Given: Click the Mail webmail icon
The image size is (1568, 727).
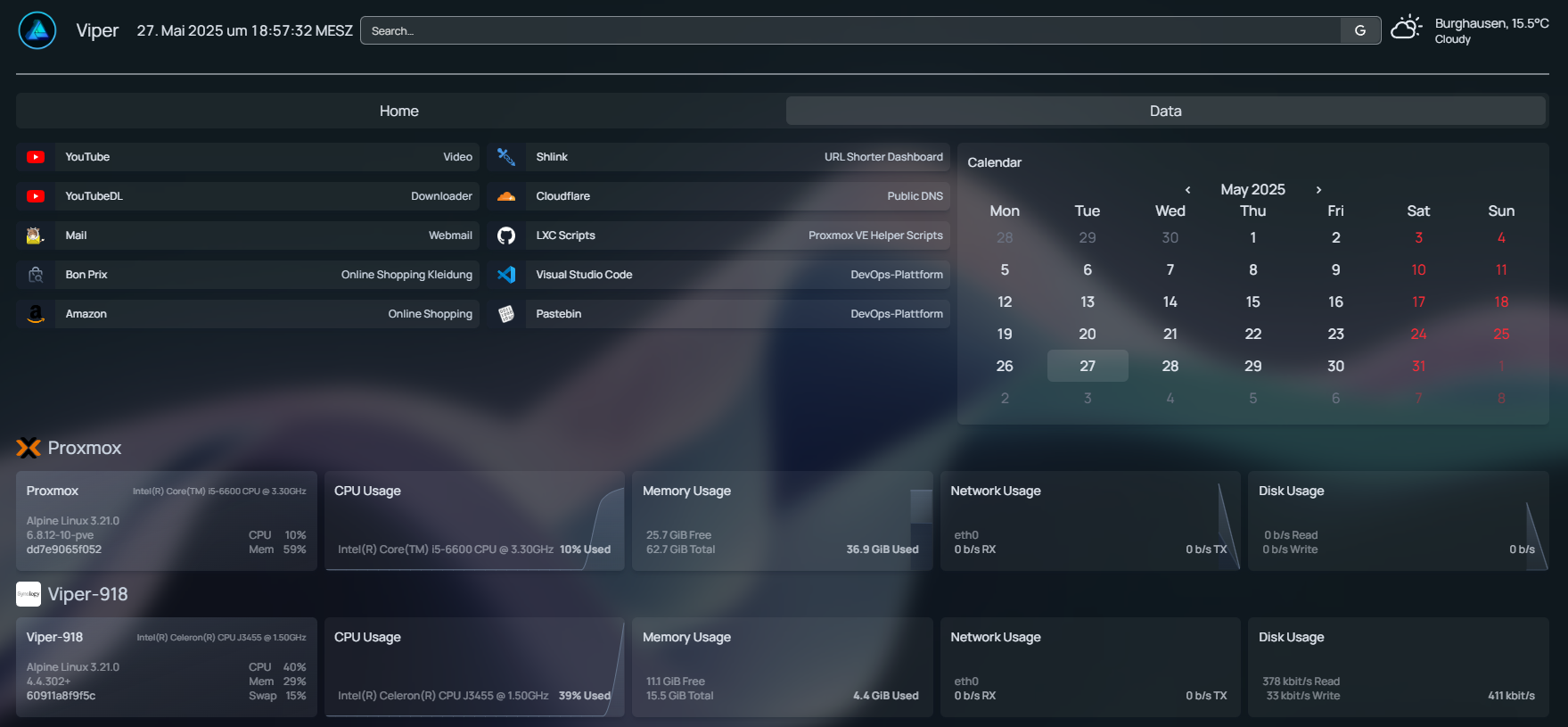Looking at the screenshot, I should pos(36,235).
